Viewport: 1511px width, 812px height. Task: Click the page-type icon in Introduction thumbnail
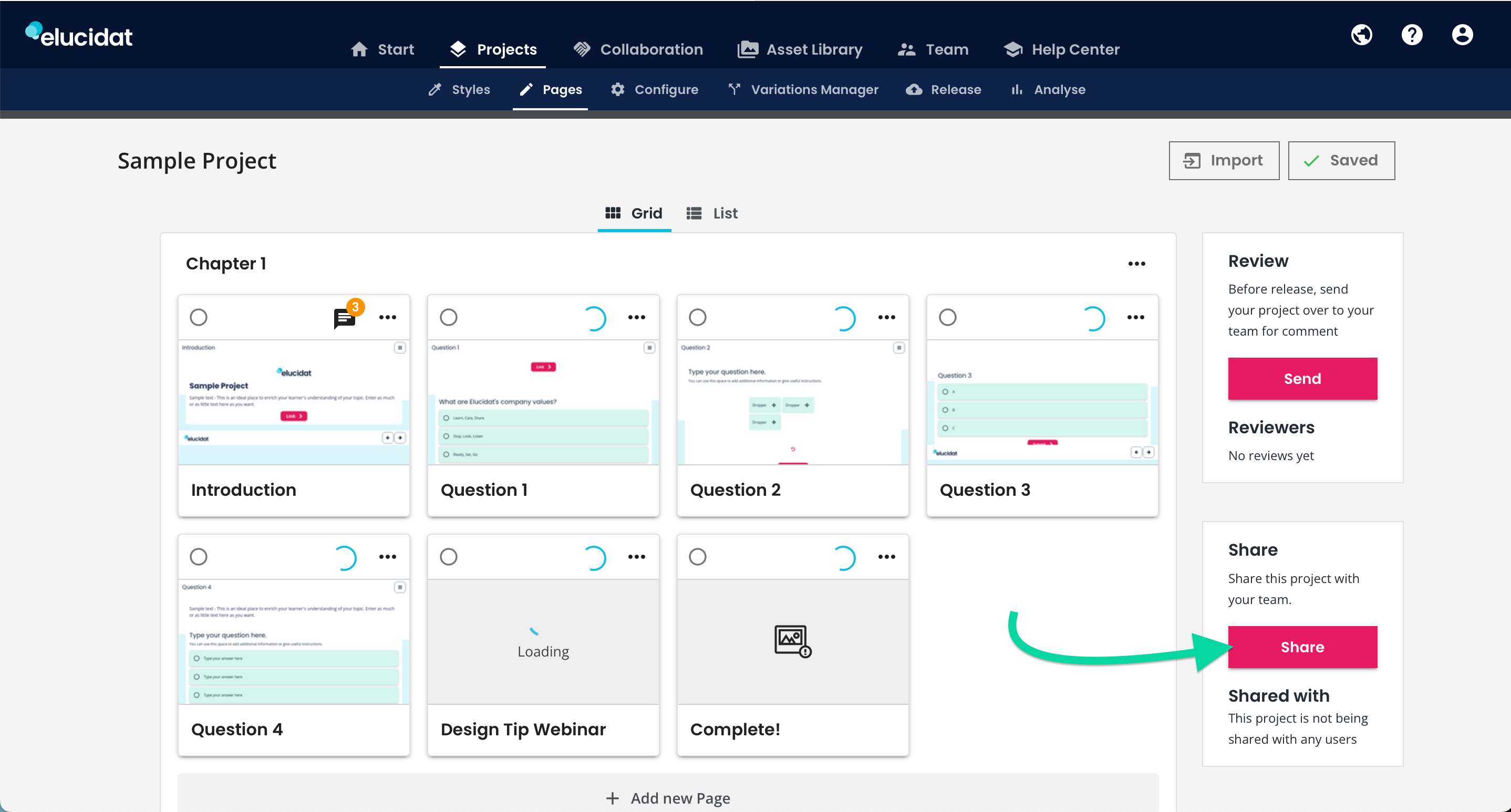click(399, 348)
